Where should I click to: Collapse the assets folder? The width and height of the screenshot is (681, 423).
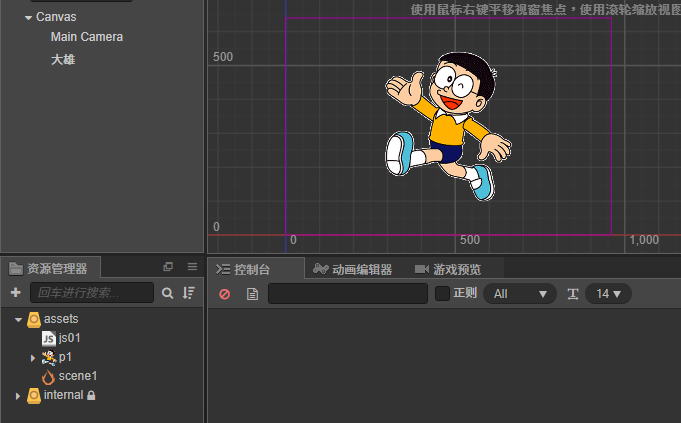coord(18,320)
